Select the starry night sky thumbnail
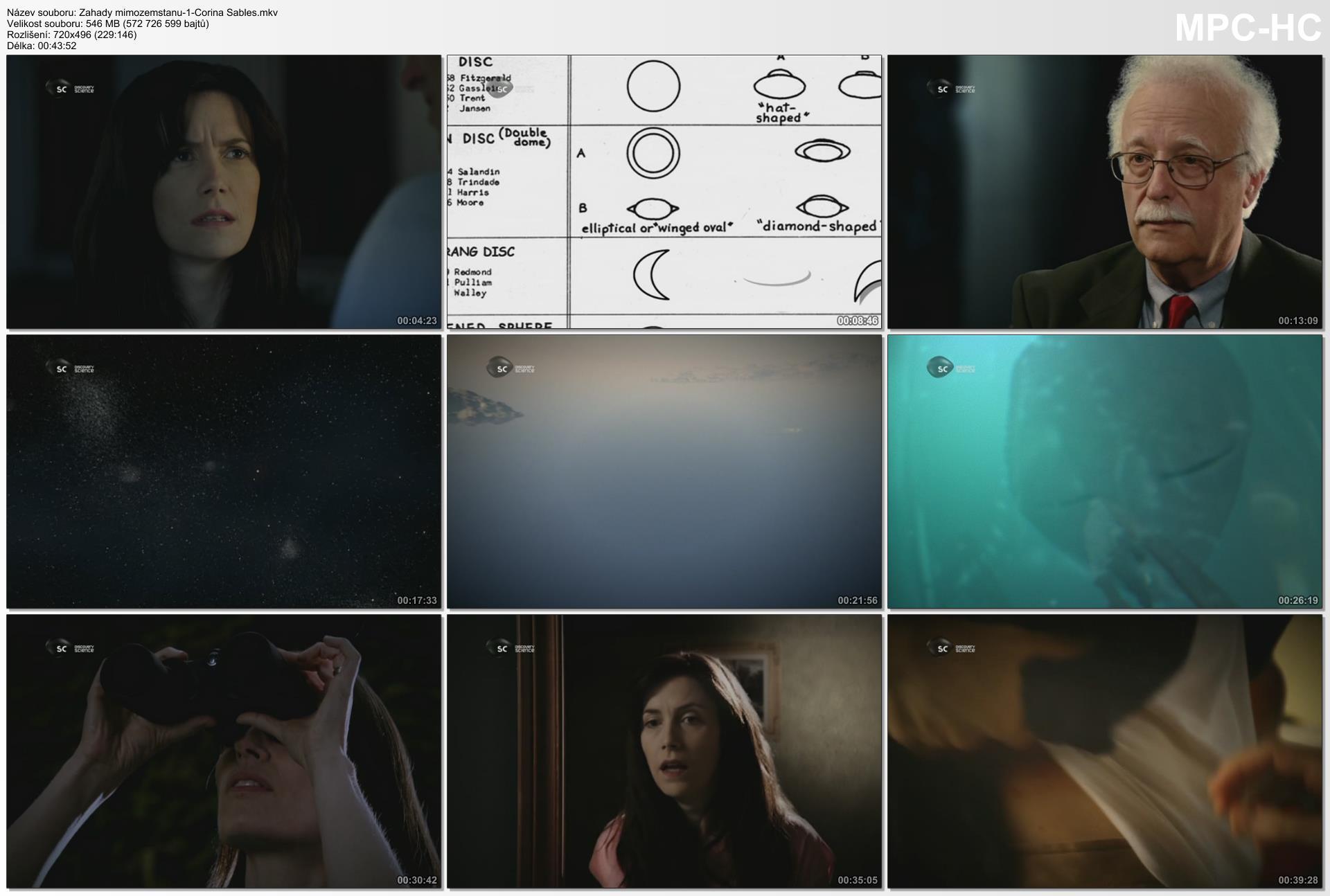The width and height of the screenshot is (1330, 896). tap(223, 472)
